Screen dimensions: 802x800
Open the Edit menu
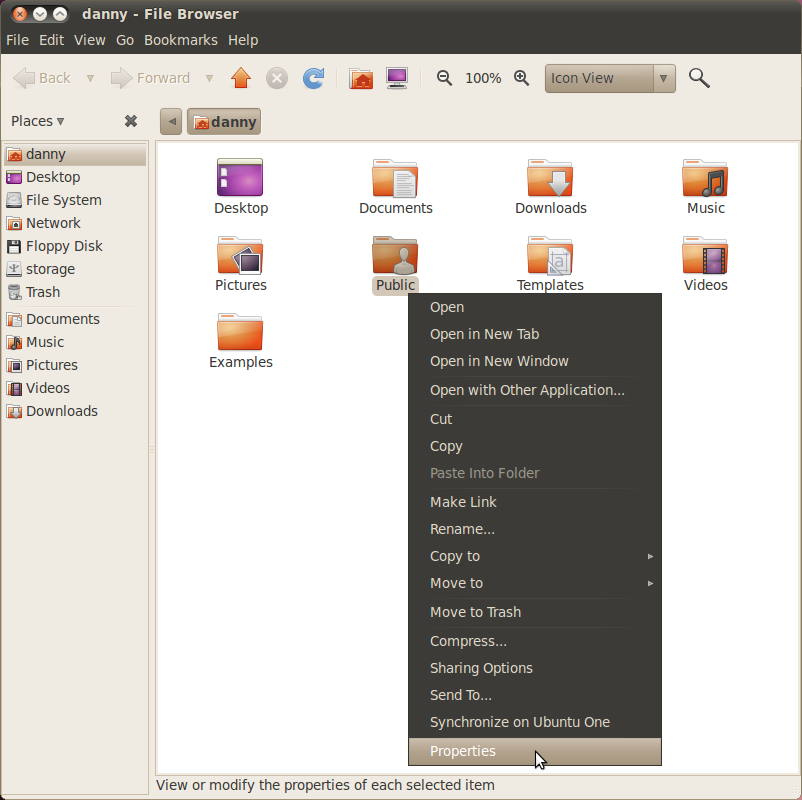click(51, 40)
